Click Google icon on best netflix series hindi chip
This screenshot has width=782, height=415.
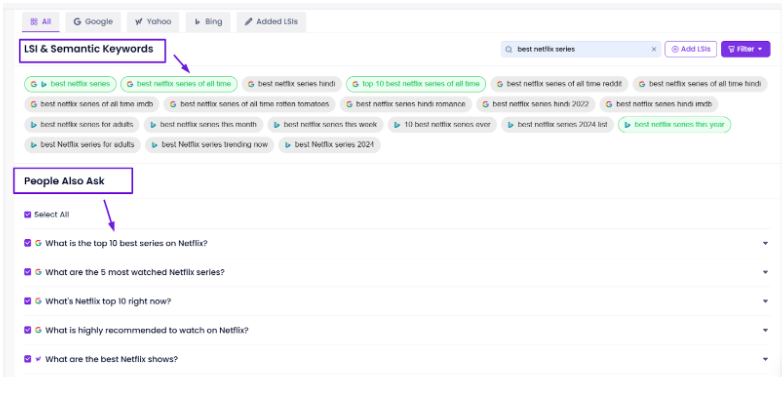[251, 84]
